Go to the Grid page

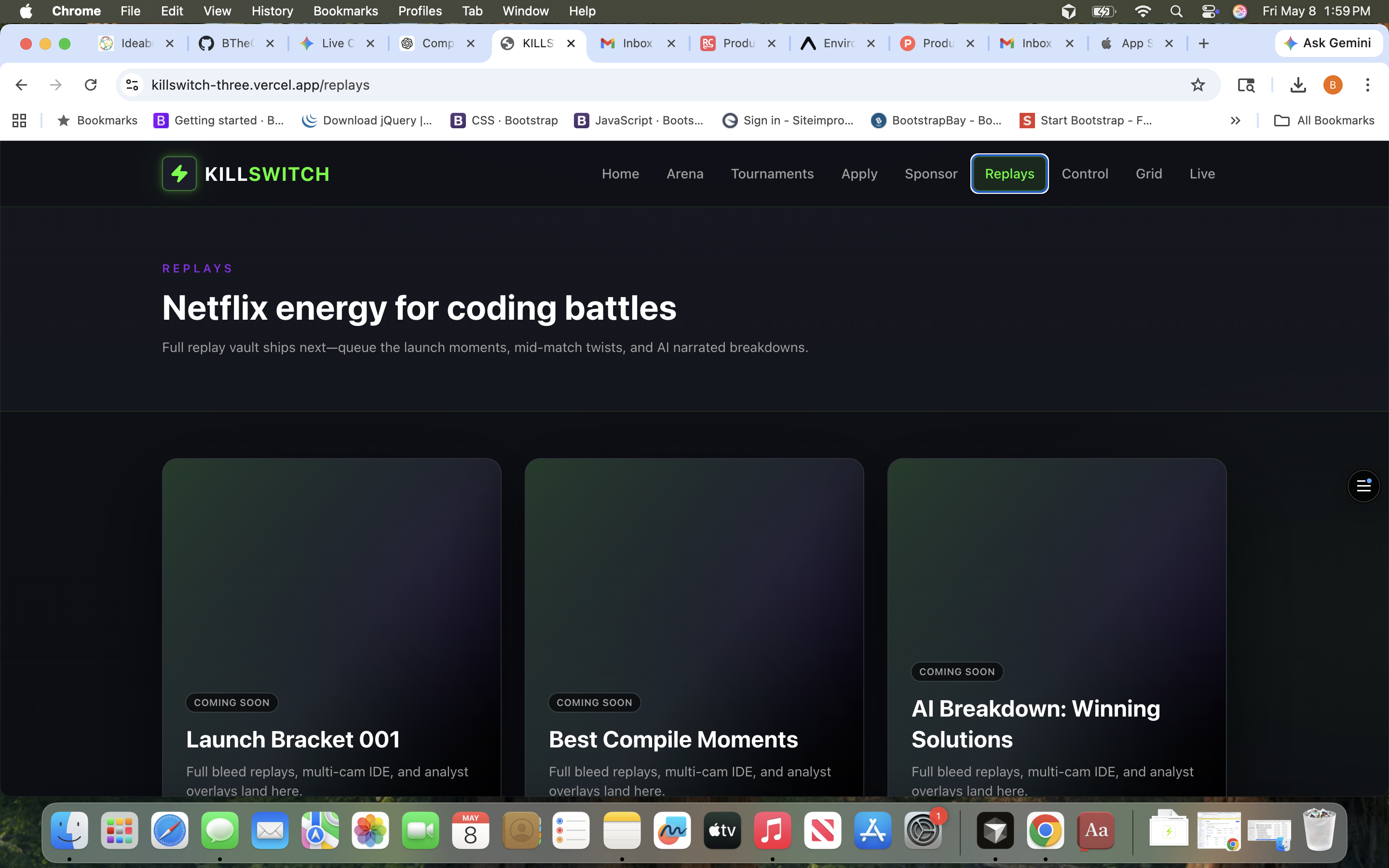coord(1148,174)
